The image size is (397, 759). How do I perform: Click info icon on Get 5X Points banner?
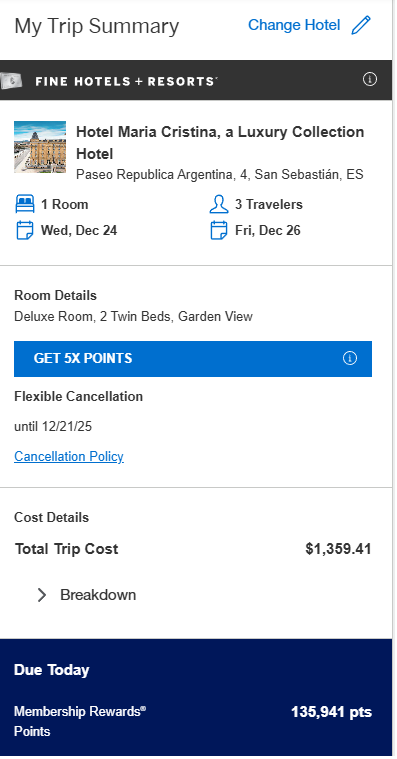pyautogui.click(x=350, y=358)
